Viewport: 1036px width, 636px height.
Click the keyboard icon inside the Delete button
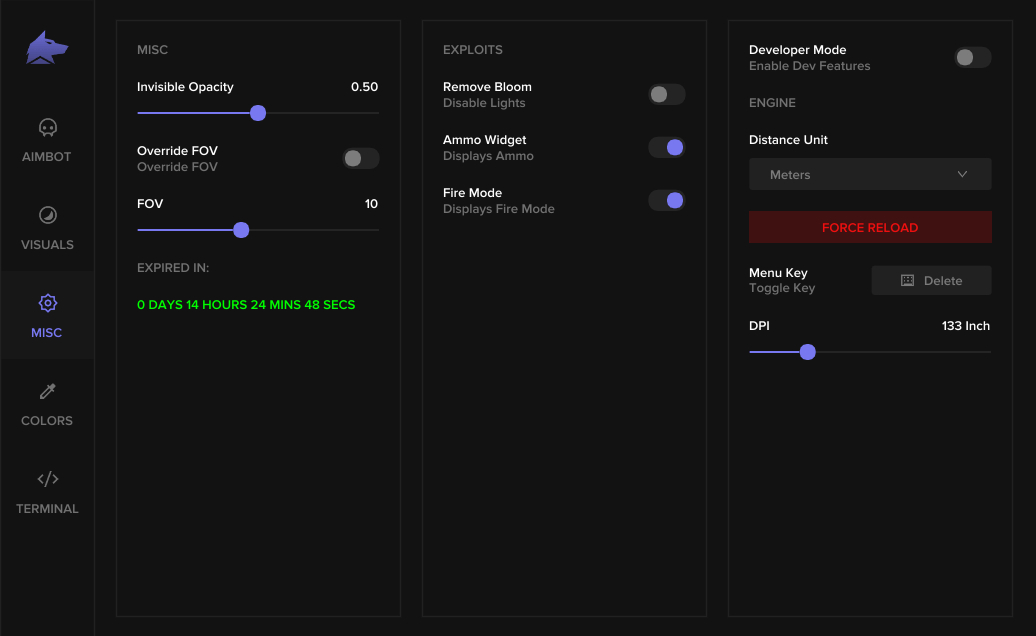909,280
